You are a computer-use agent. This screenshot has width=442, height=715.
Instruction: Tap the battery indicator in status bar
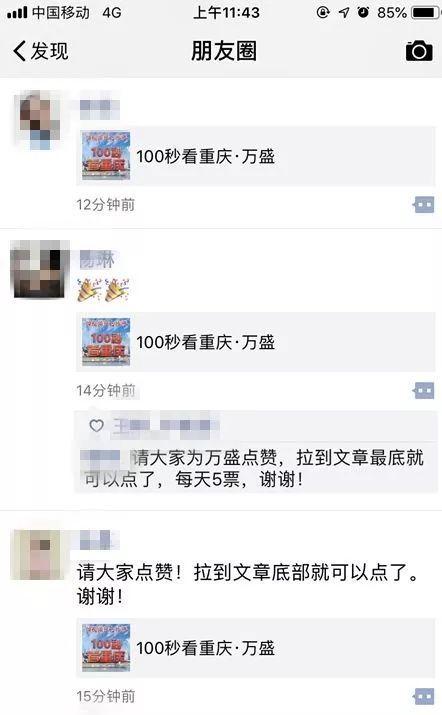(x=426, y=12)
